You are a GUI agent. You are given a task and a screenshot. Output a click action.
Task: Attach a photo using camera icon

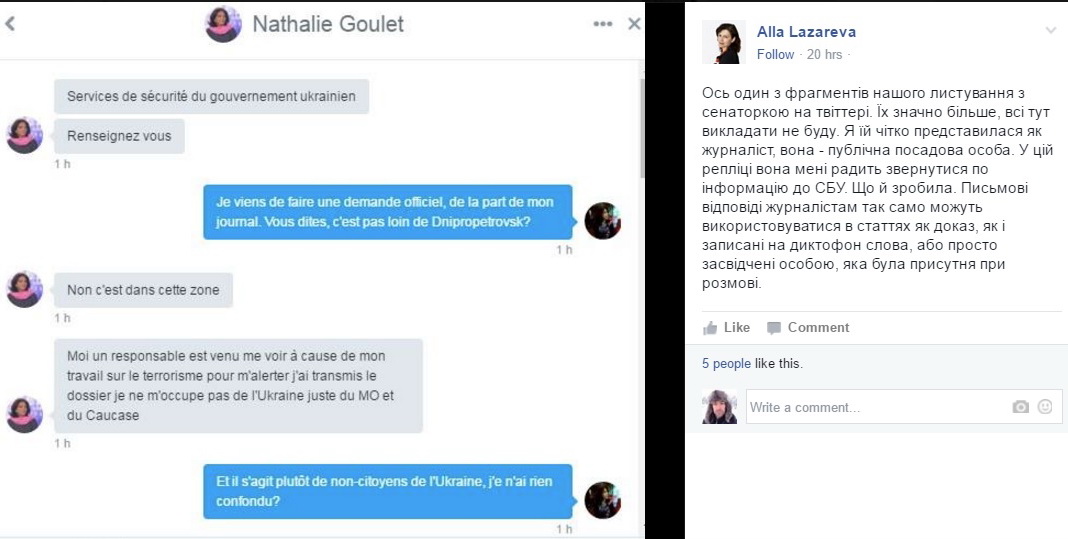tap(1020, 407)
